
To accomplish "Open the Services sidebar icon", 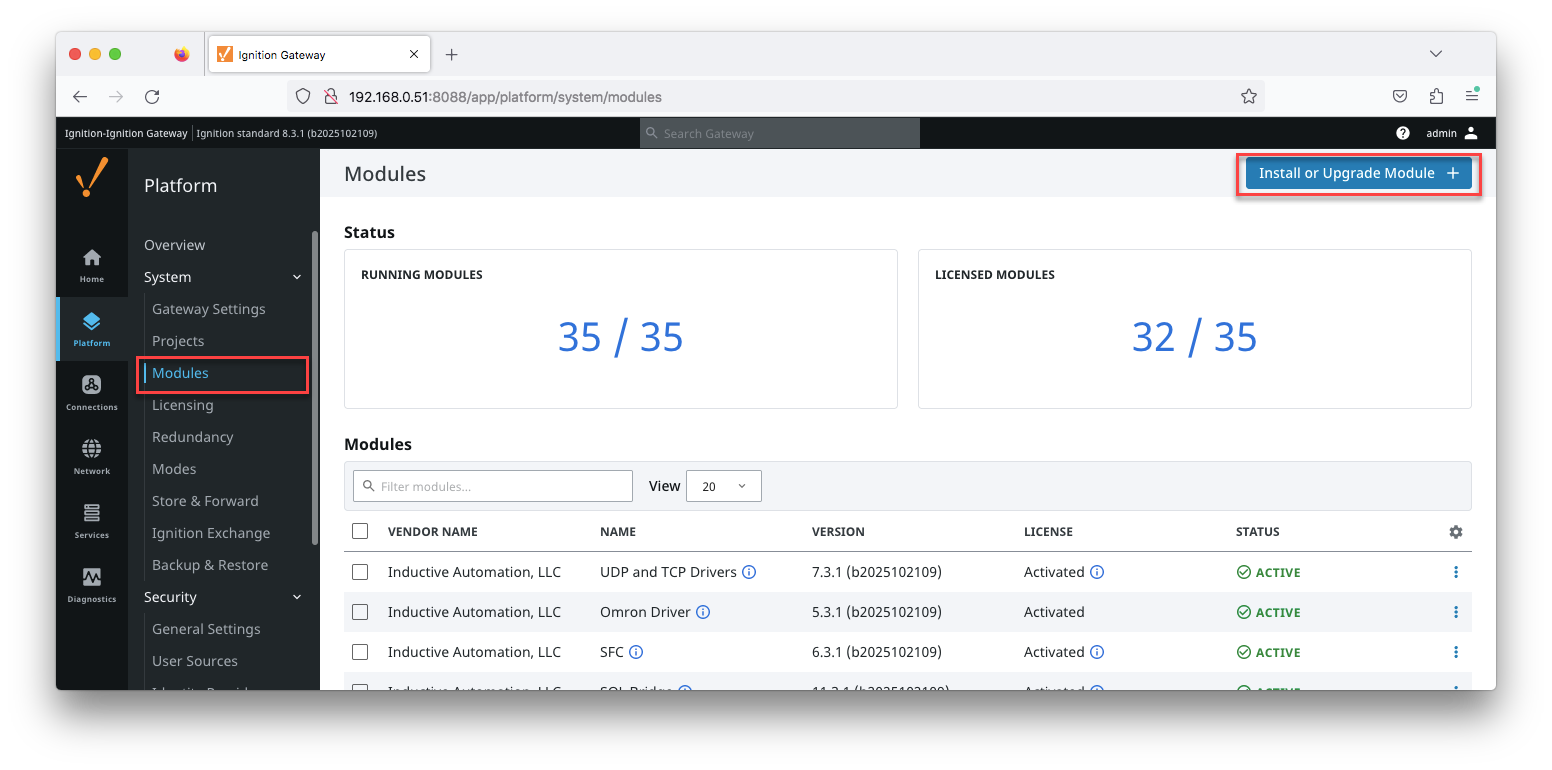I will (92, 519).
